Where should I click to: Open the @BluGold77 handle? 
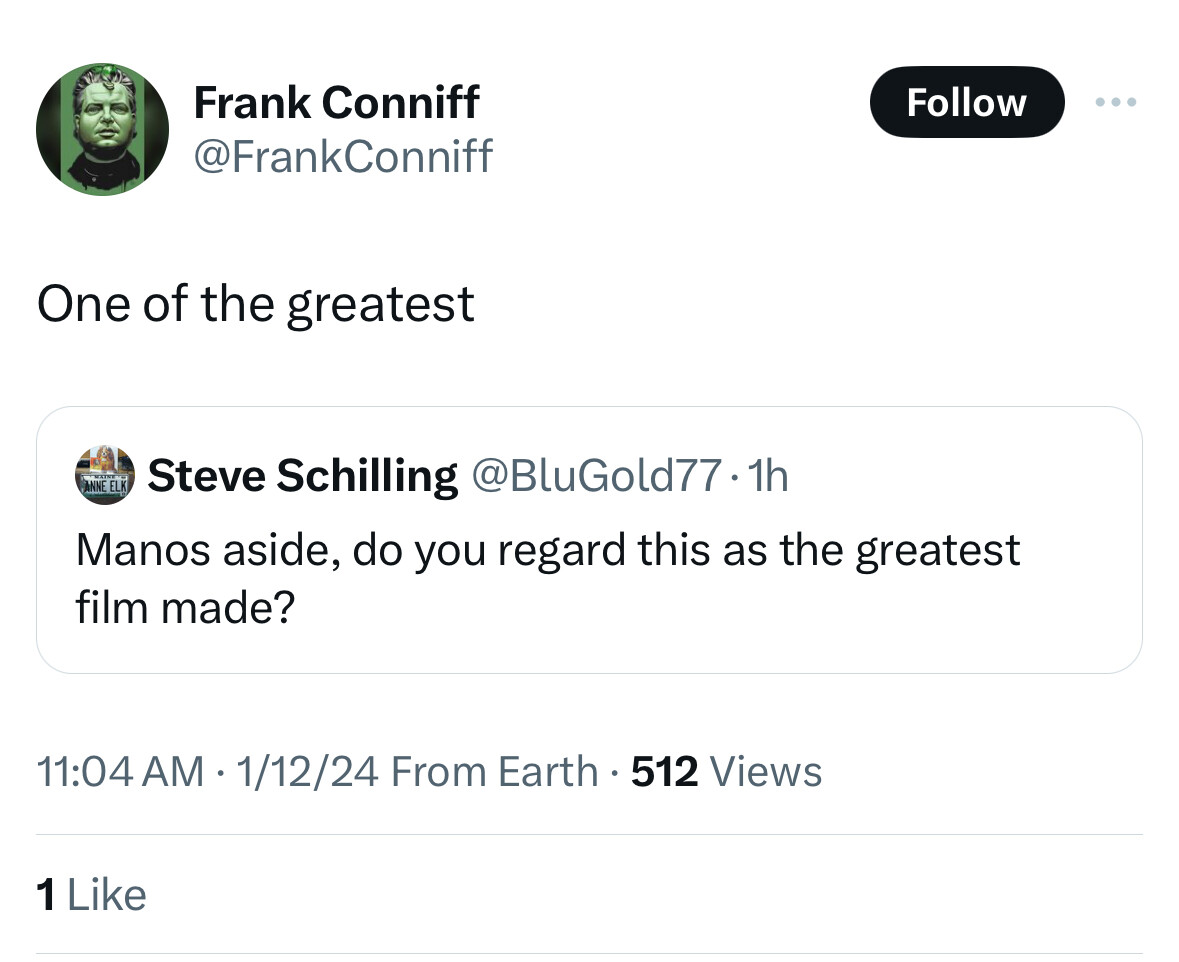click(x=594, y=477)
